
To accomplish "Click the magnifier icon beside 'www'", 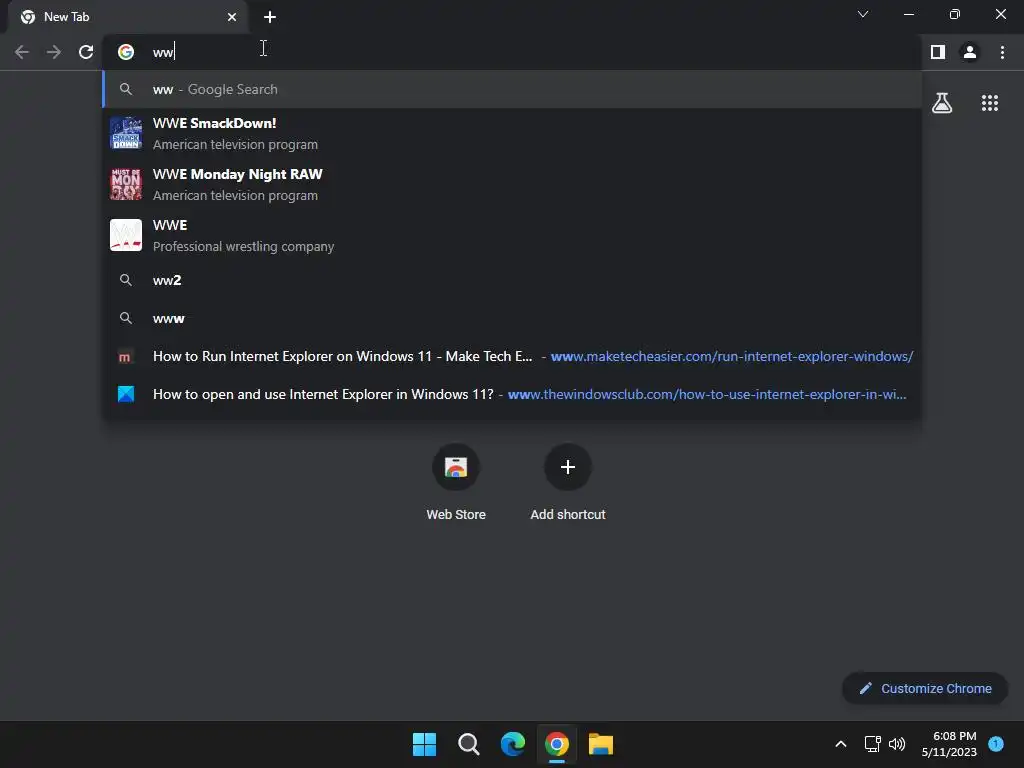I will click(126, 318).
